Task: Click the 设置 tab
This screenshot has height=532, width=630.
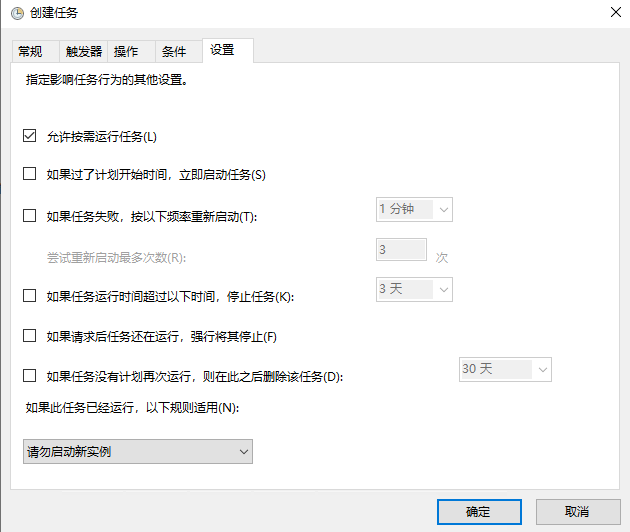Action: (x=228, y=50)
